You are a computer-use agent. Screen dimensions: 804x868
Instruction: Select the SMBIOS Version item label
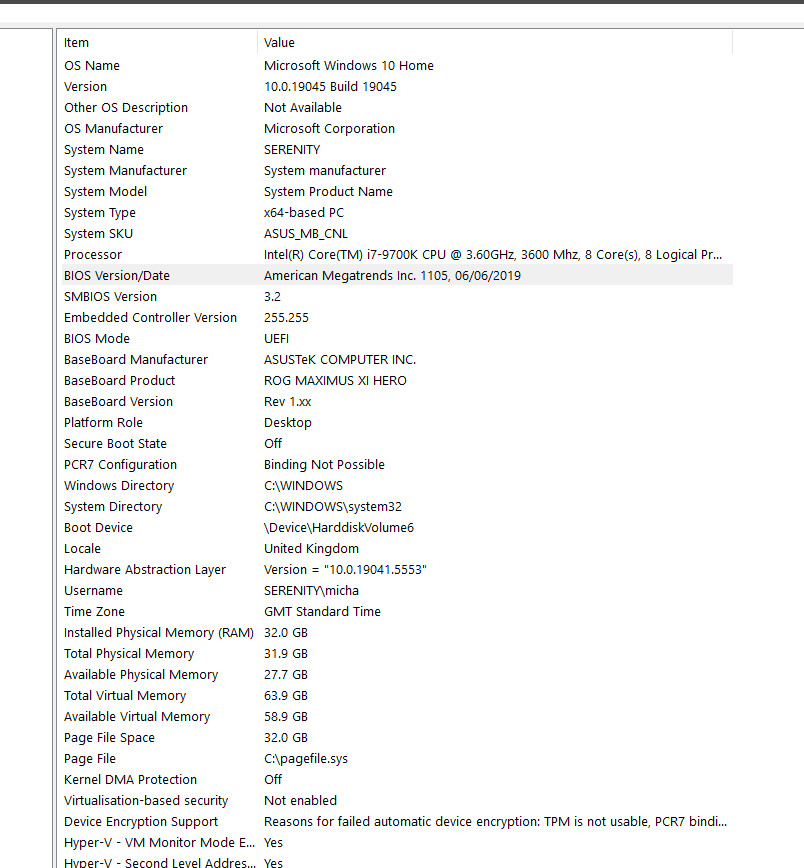[x=110, y=297]
